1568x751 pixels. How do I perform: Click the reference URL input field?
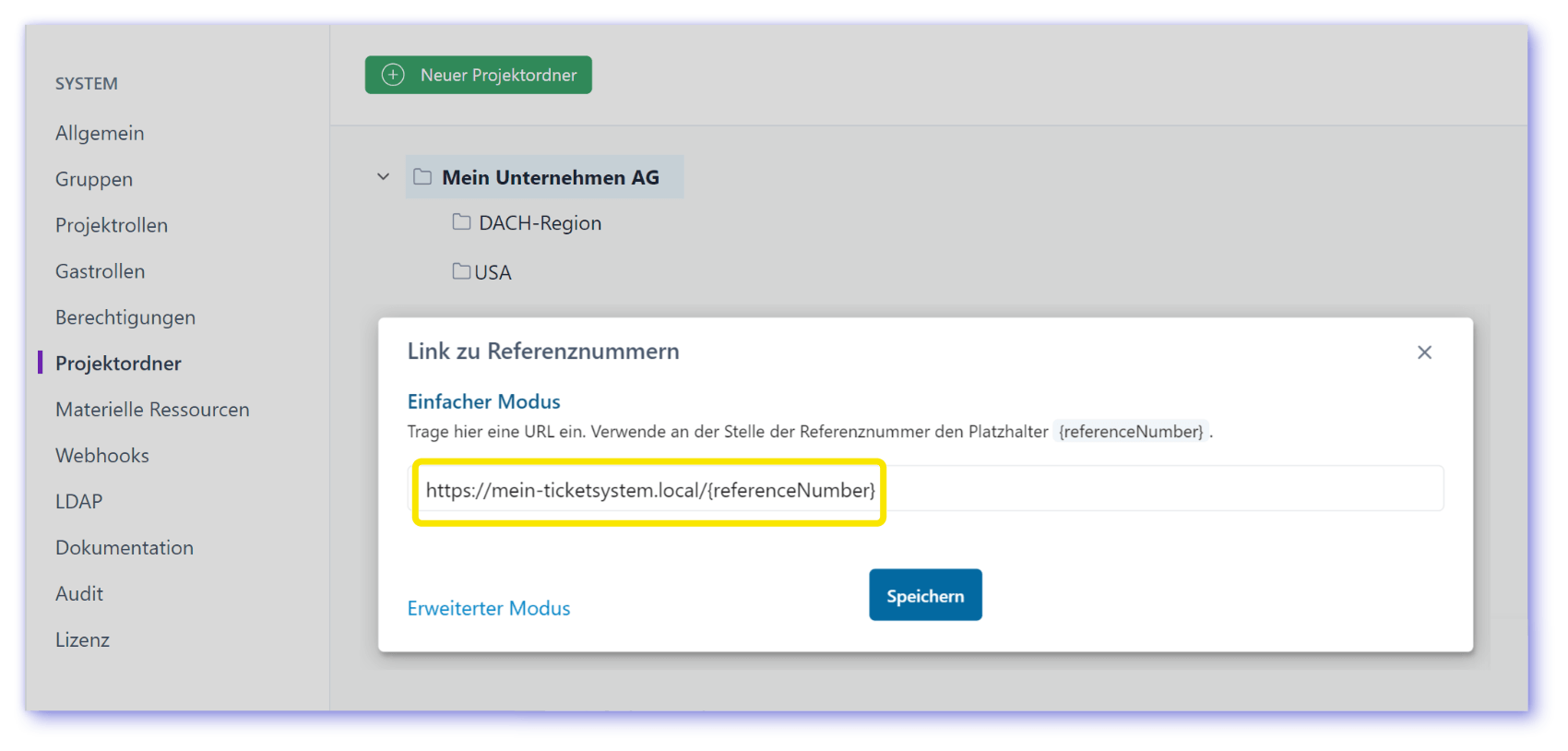(926, 489)
